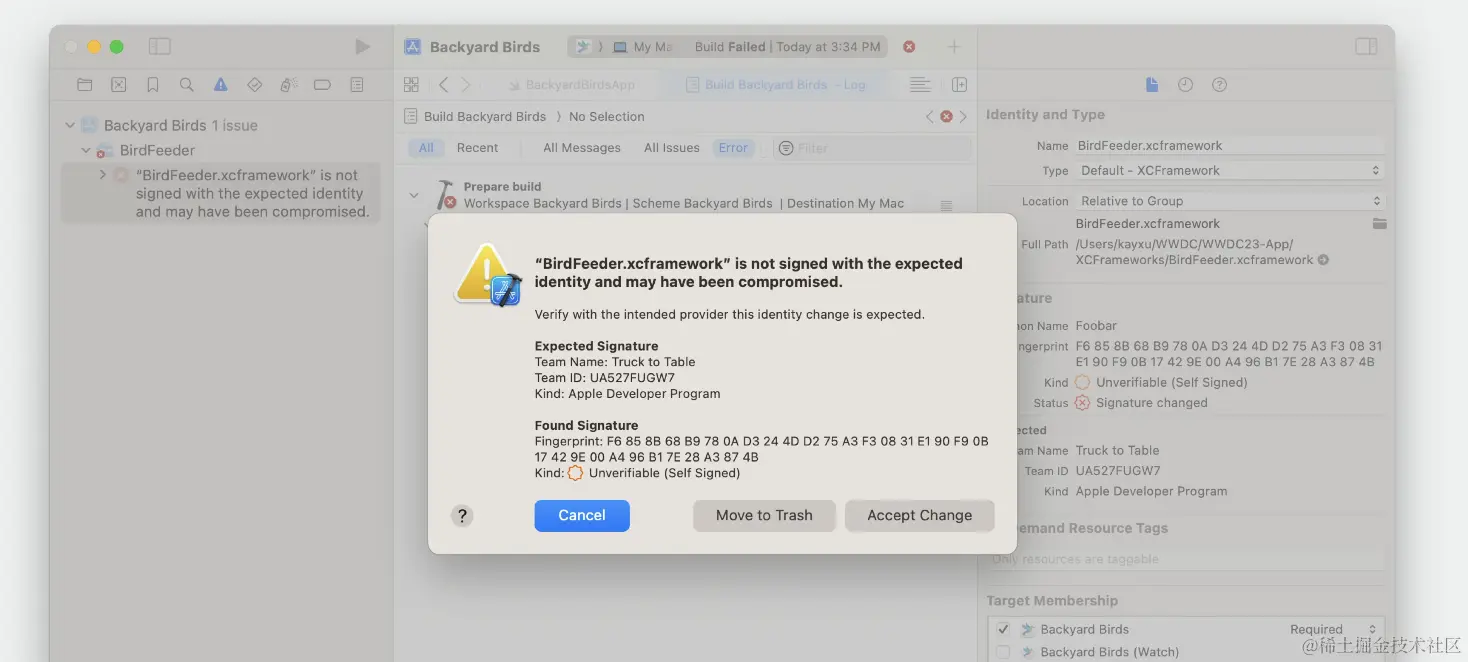Click the Unverifiable (Self Signed) kind in inspector
This screenshot has height=662, width=1468.
[x=1171, y=382]
